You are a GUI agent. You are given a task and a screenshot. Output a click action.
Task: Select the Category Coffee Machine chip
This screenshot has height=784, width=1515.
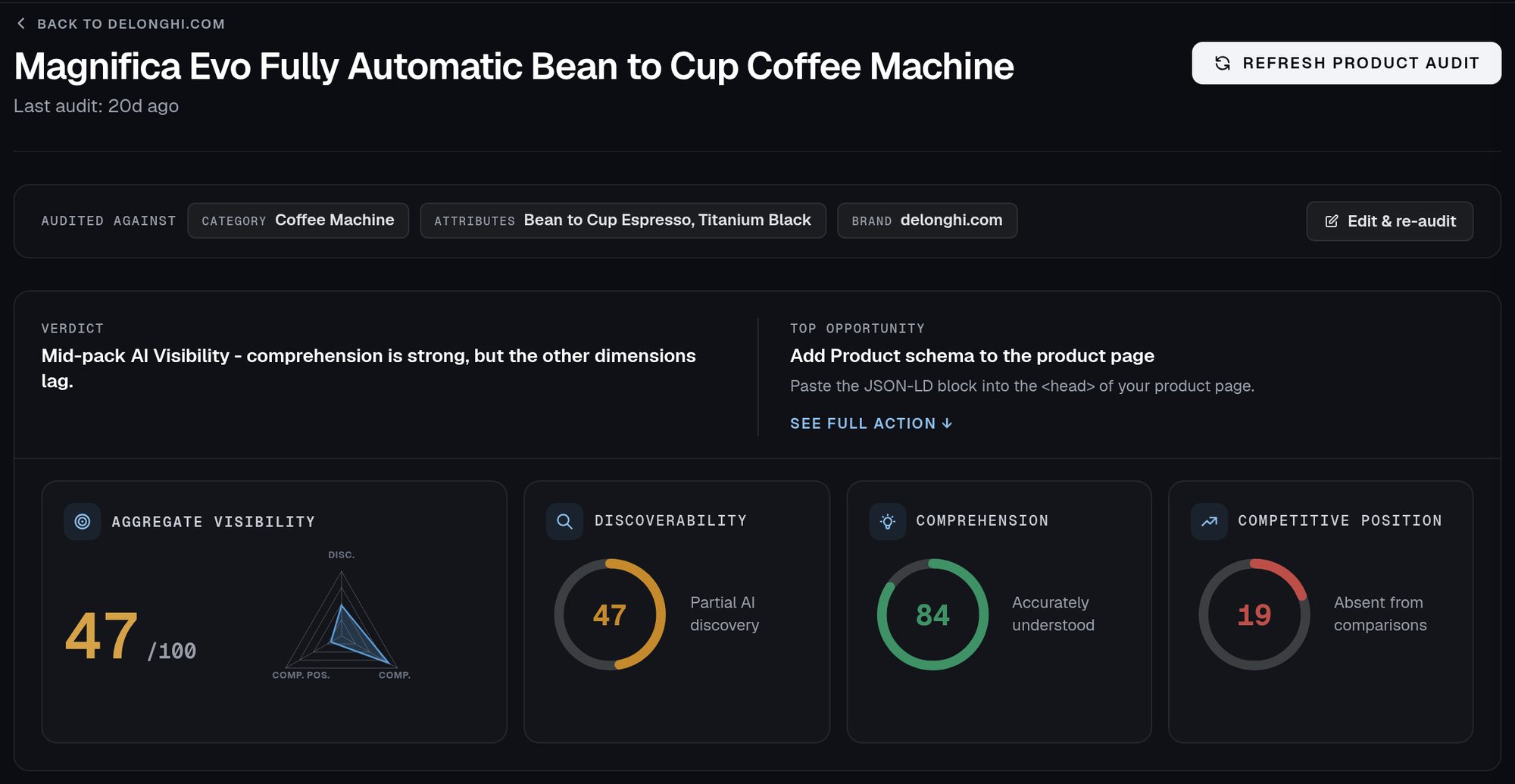point(298,220)
